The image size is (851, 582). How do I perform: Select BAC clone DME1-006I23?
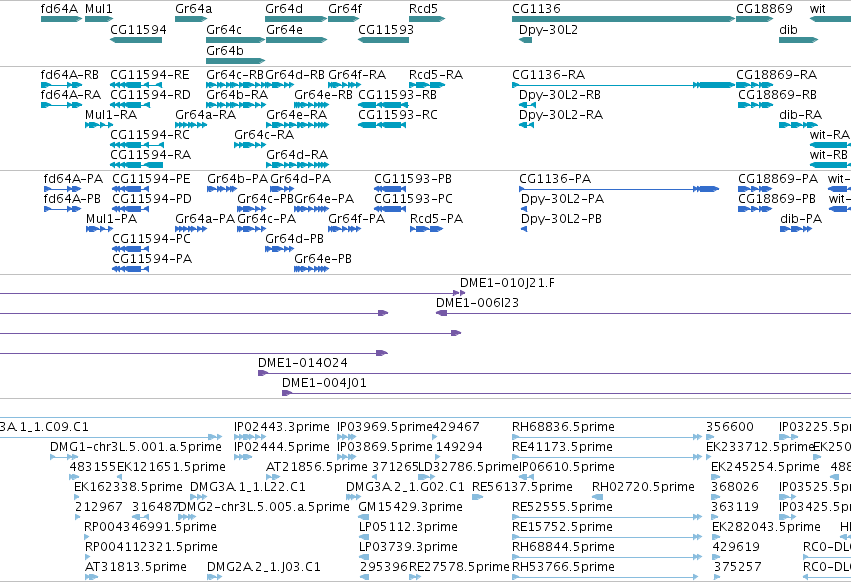(644, 313)
